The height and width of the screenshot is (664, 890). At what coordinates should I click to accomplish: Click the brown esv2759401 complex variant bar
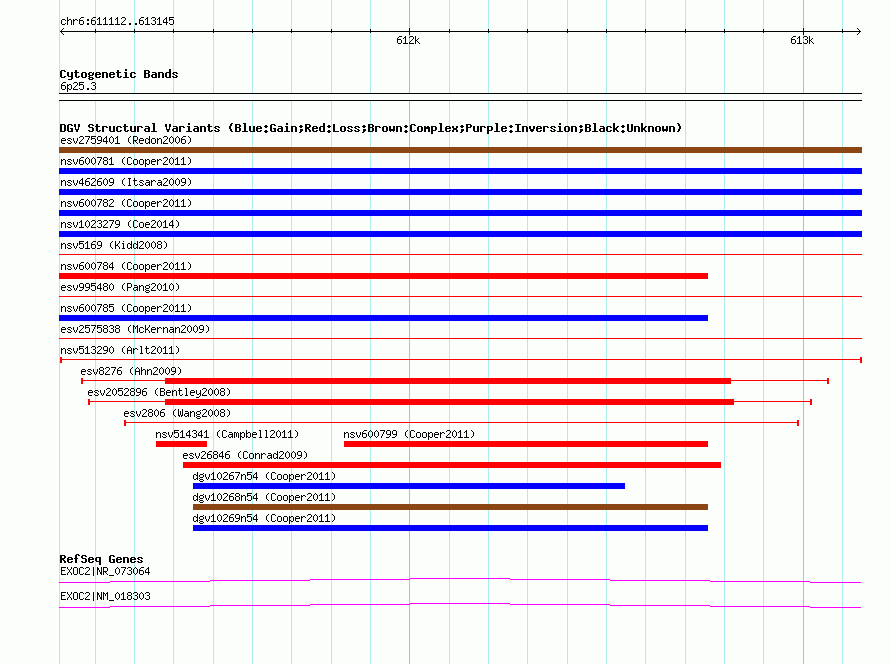pos(460,150)
